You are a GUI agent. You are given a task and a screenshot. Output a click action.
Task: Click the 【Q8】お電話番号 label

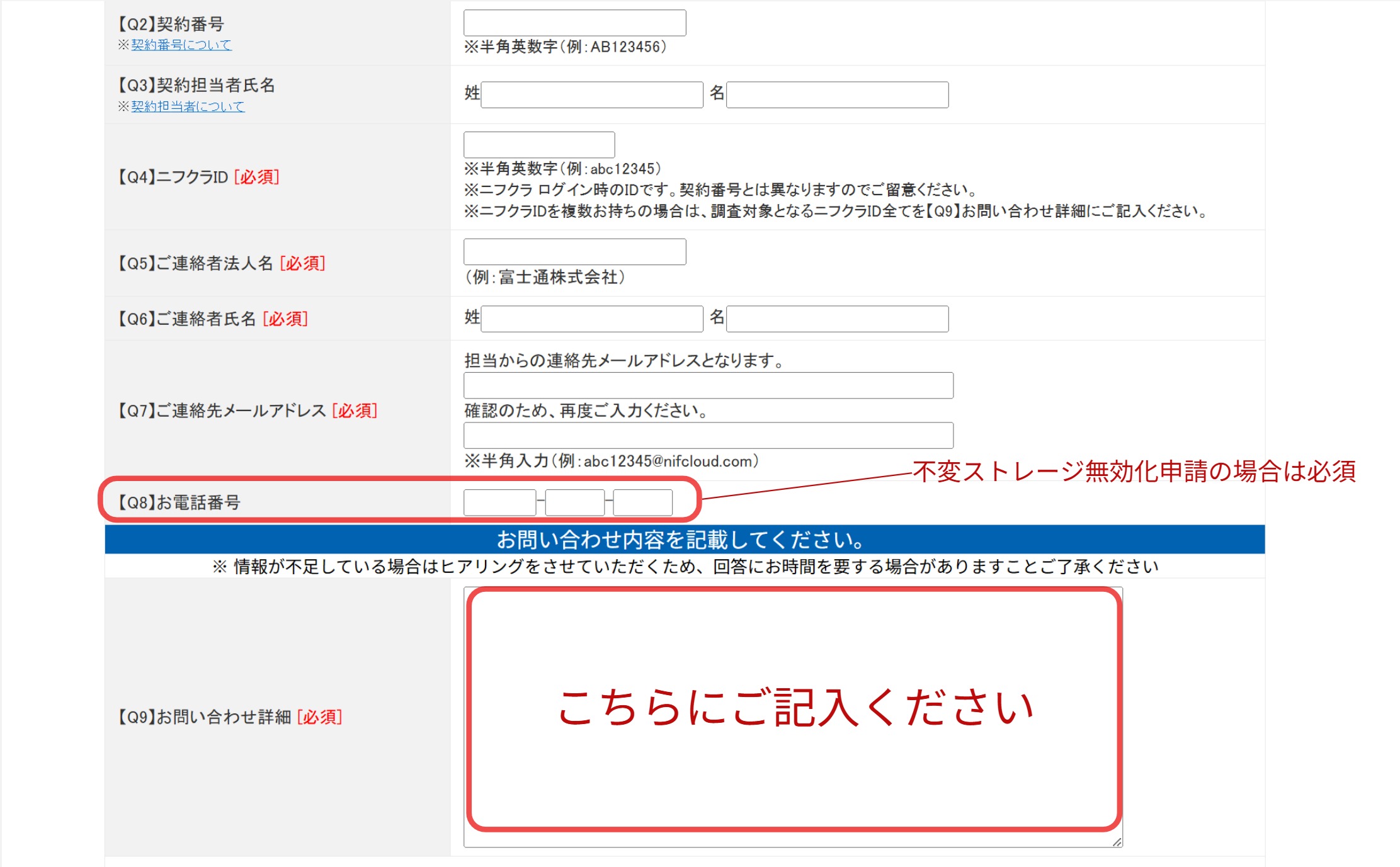click(x=179, y=502)
